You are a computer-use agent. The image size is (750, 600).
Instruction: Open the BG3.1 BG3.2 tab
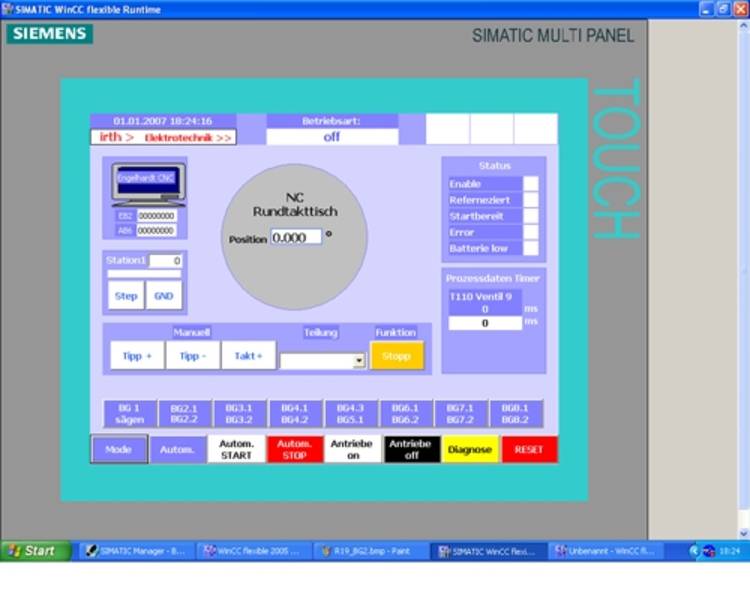(239, 414)
